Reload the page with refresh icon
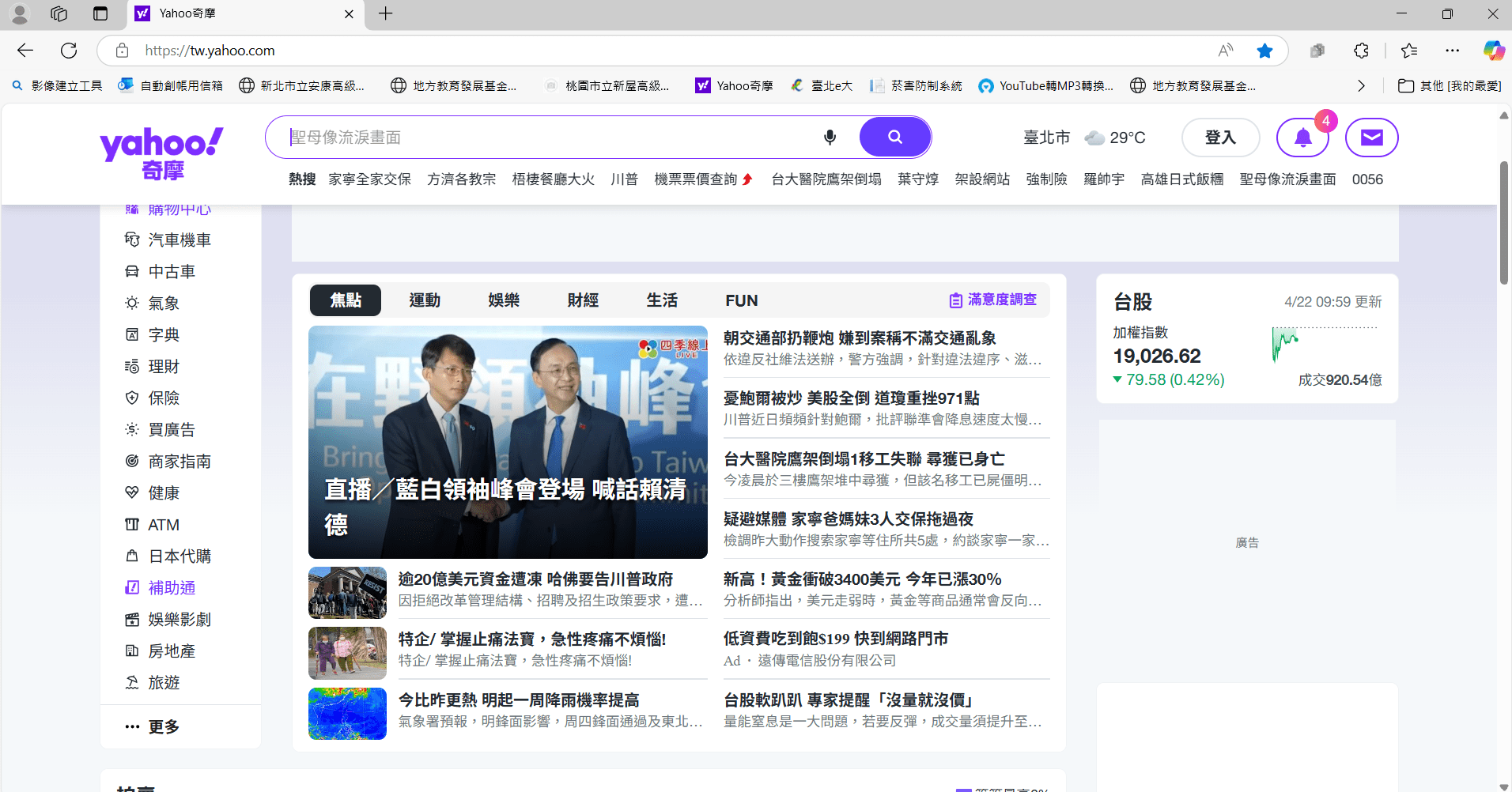This screenshot has width=1512, height=792. (x=69, y=51)
